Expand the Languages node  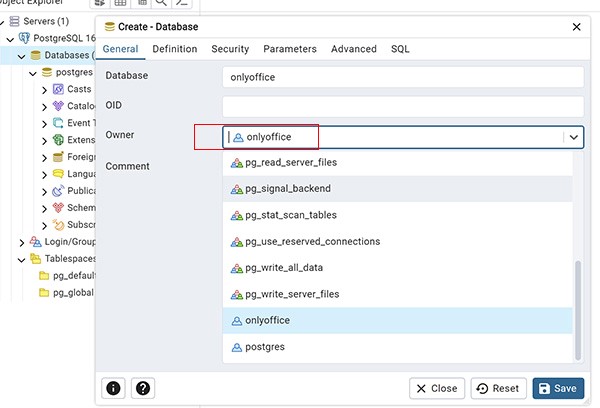44,175
